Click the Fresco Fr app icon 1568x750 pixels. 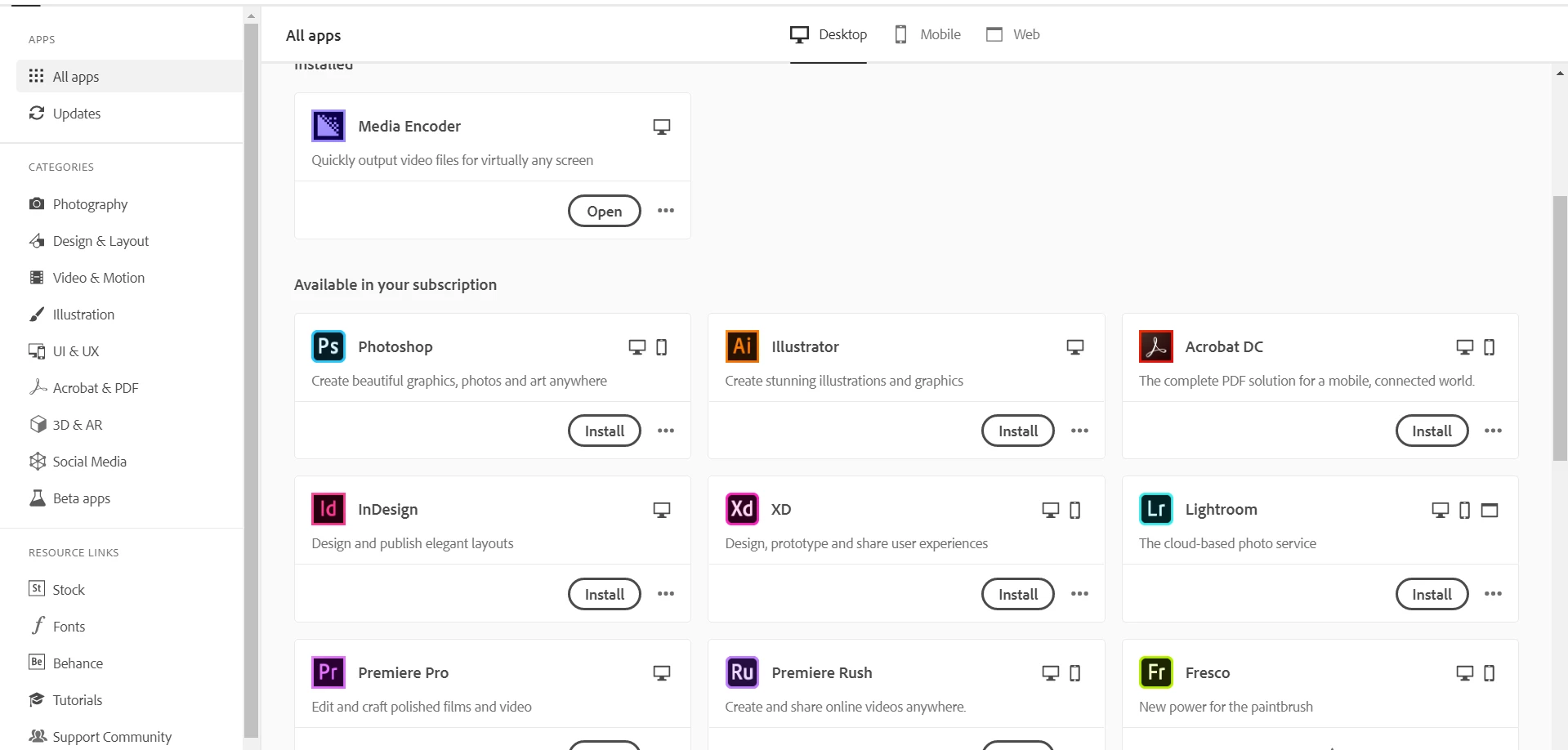click(1156, 672)
